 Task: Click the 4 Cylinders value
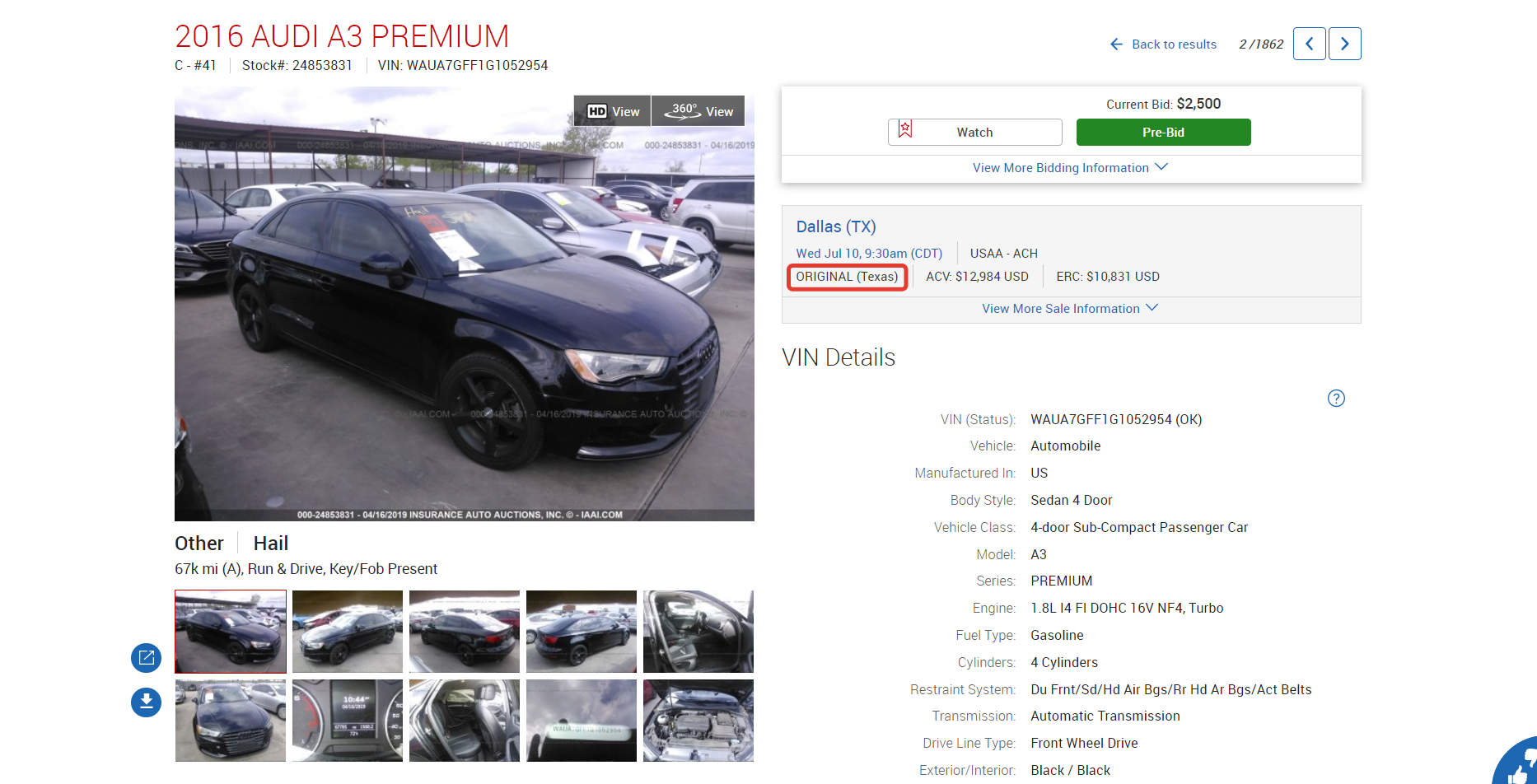pyautogui.click(x=1063, y=662)
